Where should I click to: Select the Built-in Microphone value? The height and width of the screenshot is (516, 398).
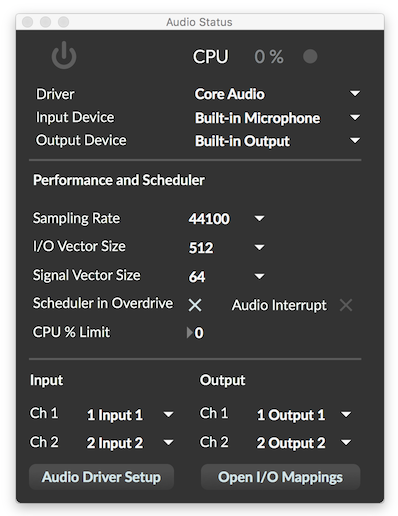point(257,118)
